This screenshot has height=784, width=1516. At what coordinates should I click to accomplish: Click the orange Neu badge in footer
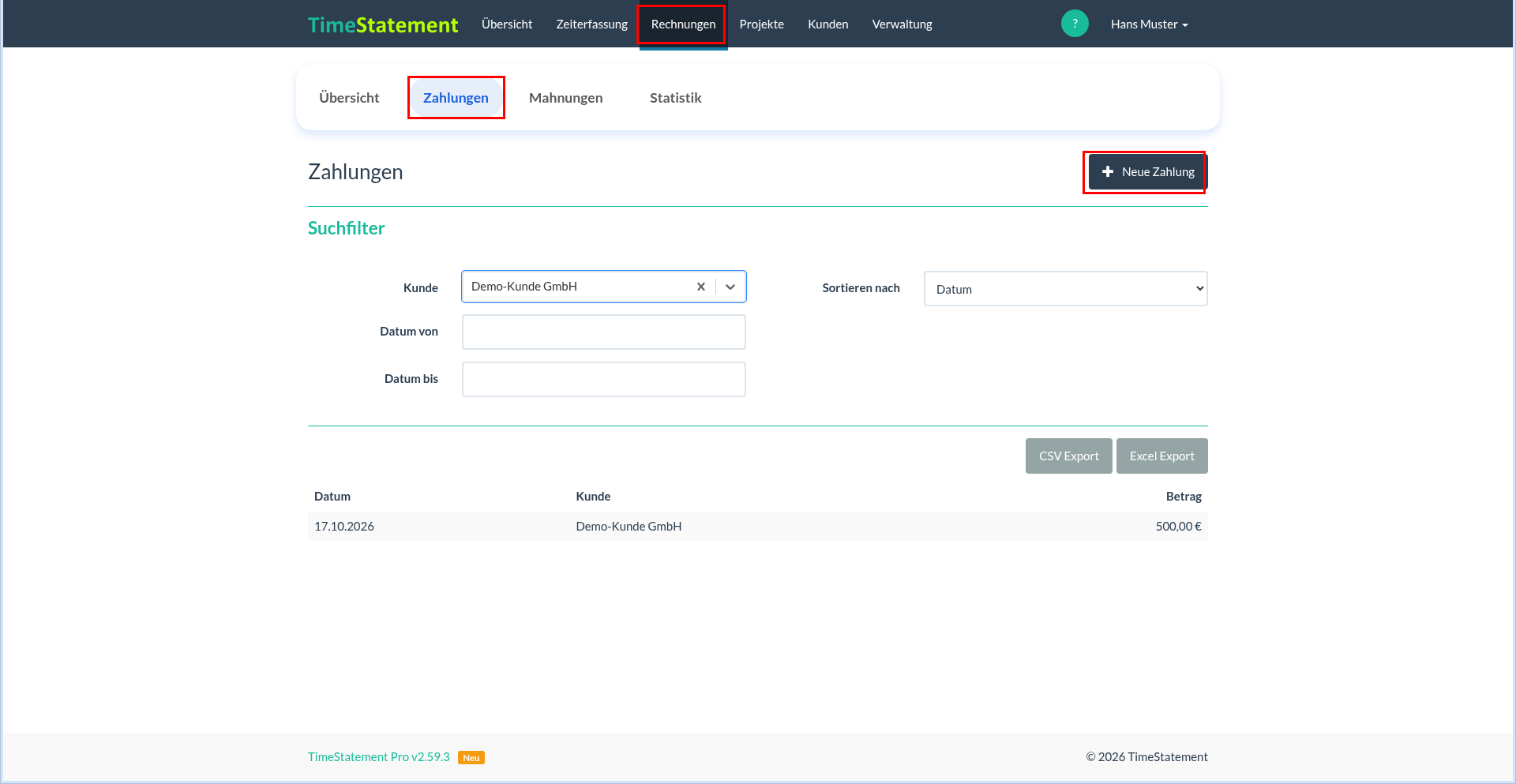coord(471,758)
